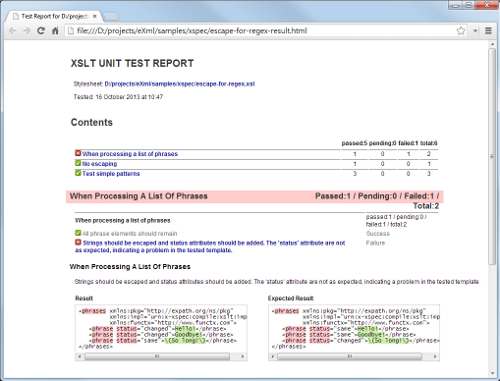
Task: Click 'All phrase elements should remain' text
Action: pyautogui.click(x=130, y=234)
